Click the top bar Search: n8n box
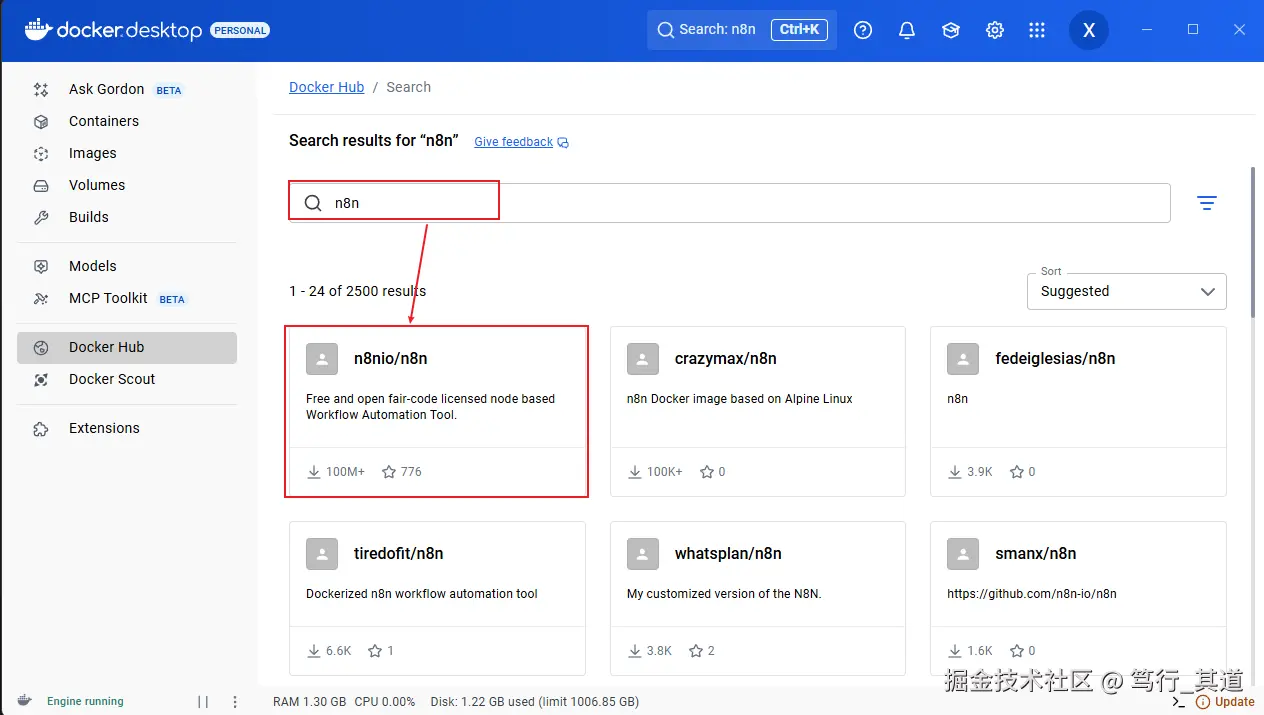Image resolution: width=1264 pixels, height=715 pixels. point(741,30)
